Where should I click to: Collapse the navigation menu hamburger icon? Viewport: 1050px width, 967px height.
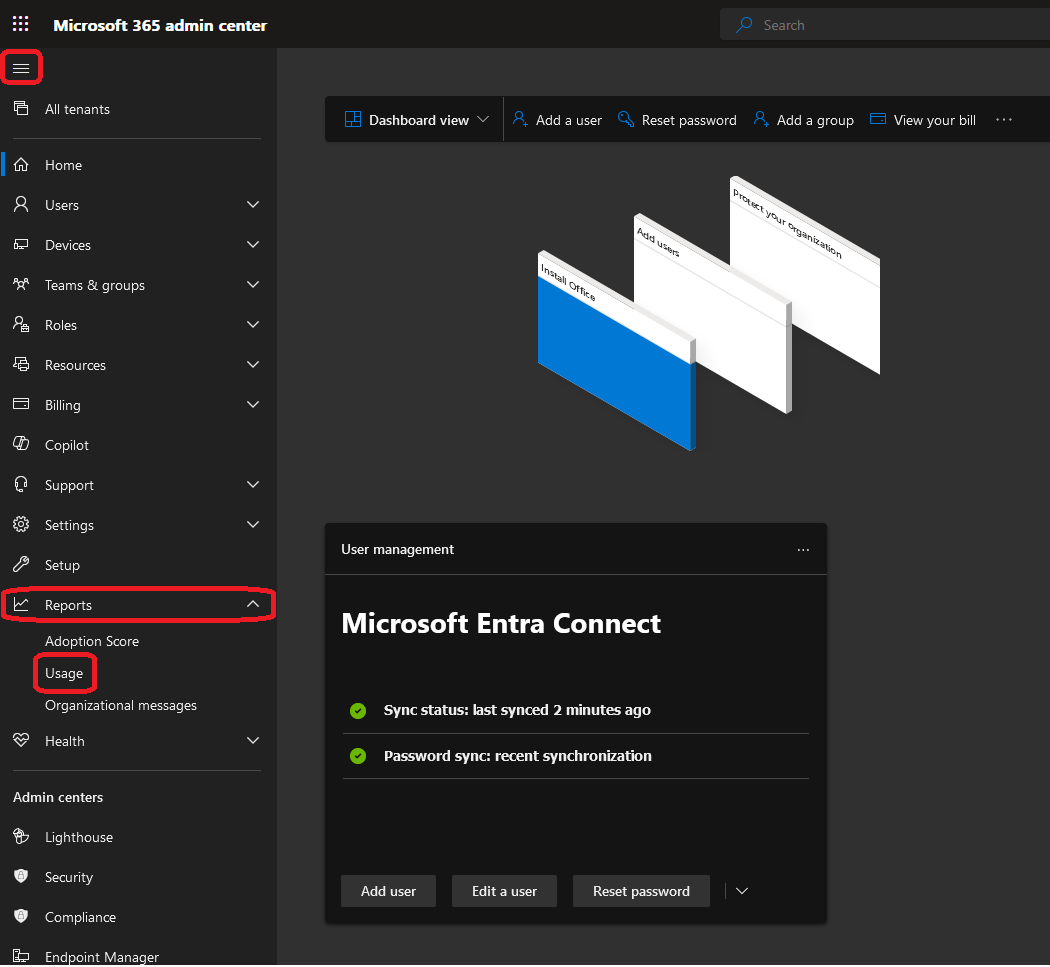point(21,68)
